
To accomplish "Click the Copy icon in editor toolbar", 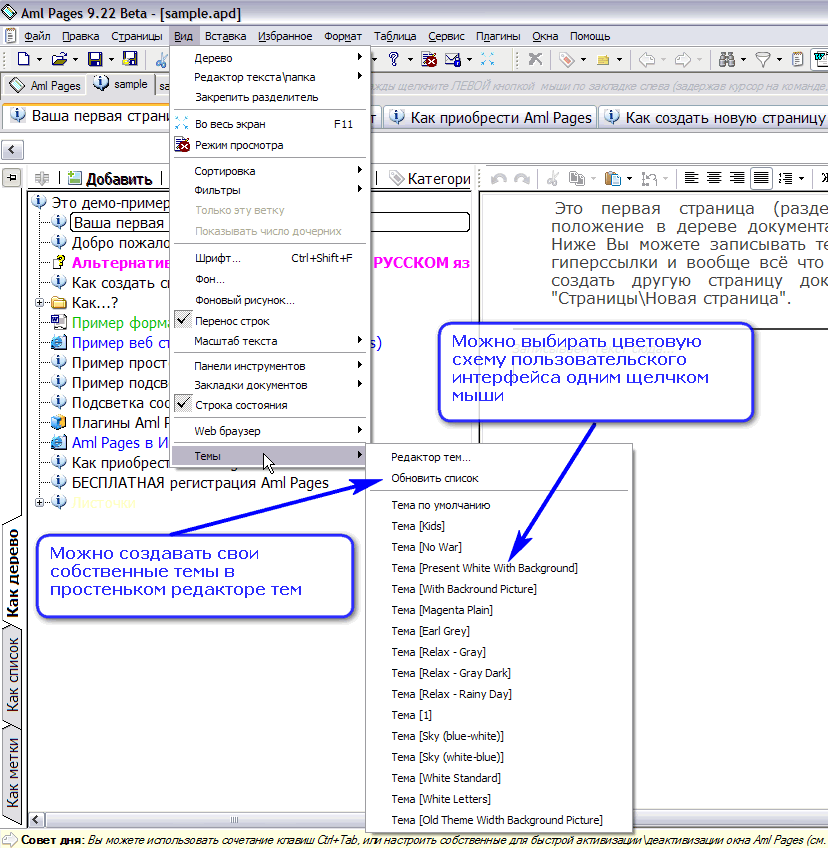I will click(577, 178).
